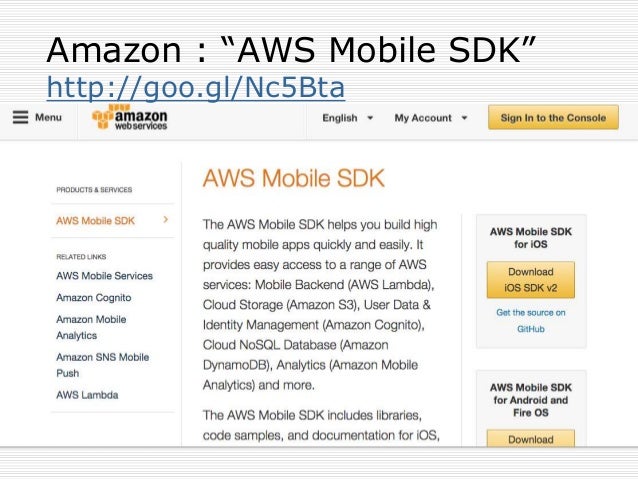The height and width of the screenshot is (479, 638).
Task: Select AWS Mobile SDK in sidebar
Action: [95, 221]
